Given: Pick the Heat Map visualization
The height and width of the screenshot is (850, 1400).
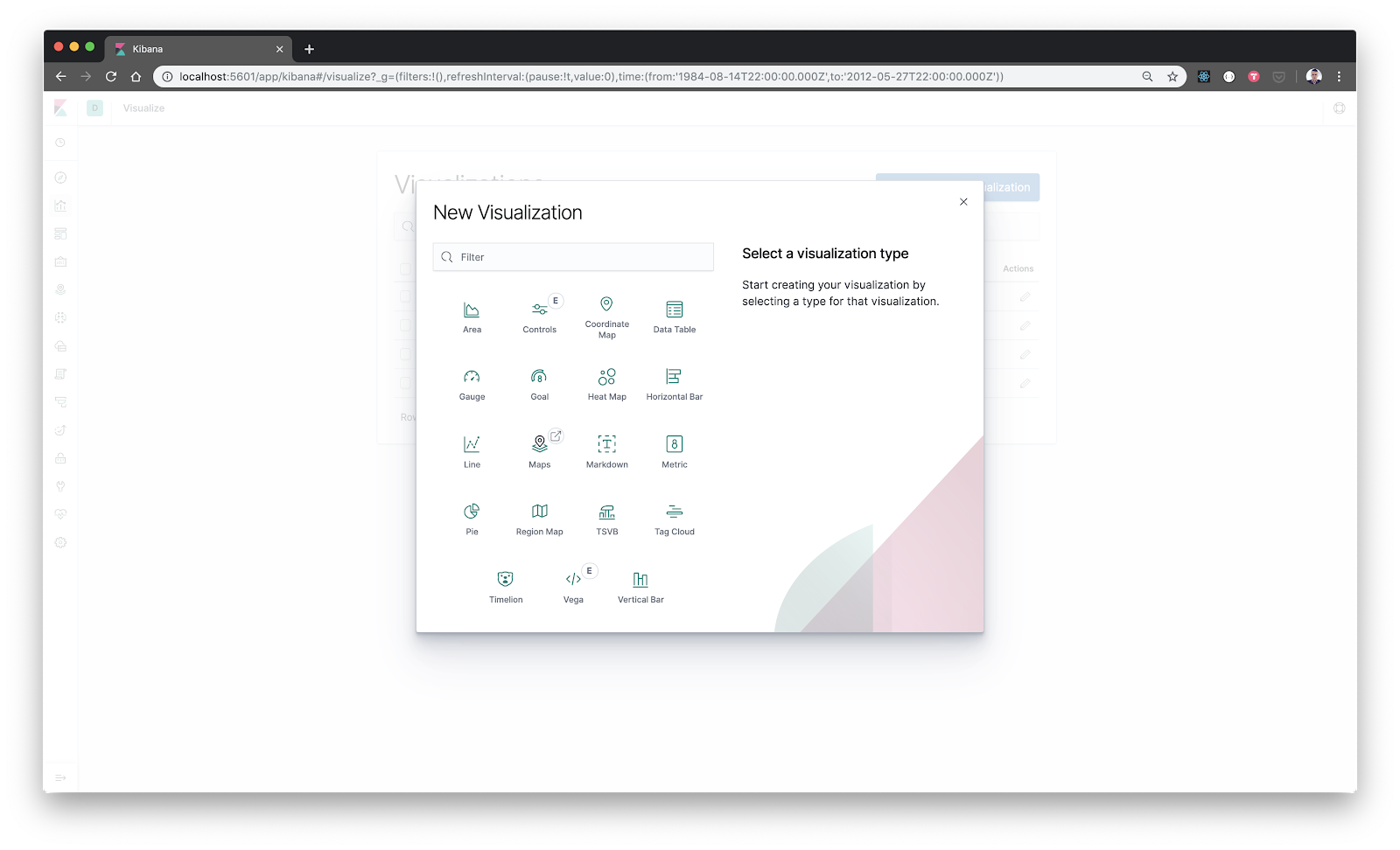Looking at the screenshot, I should pos(606,384).
